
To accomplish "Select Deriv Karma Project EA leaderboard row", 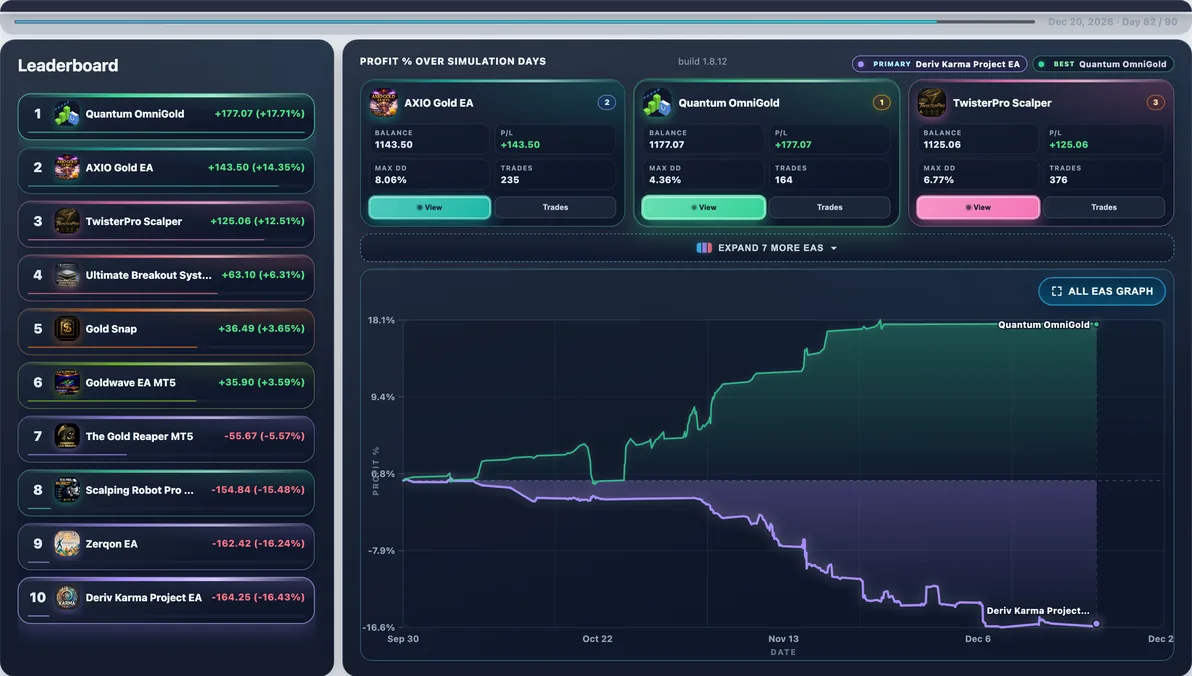I will coord(166,600).
